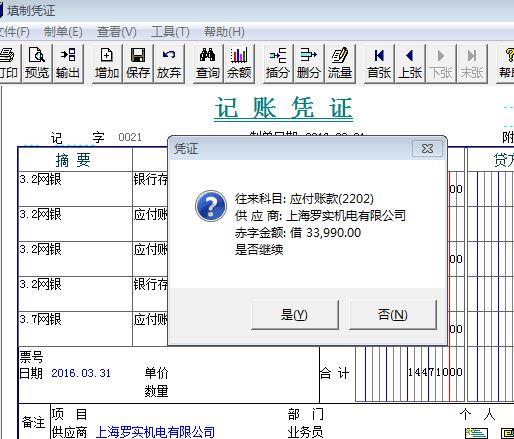This screenshot has height=439, width=514.
Task: Click the 3.7网银 summary cell
Action: (x=75, y=329)
